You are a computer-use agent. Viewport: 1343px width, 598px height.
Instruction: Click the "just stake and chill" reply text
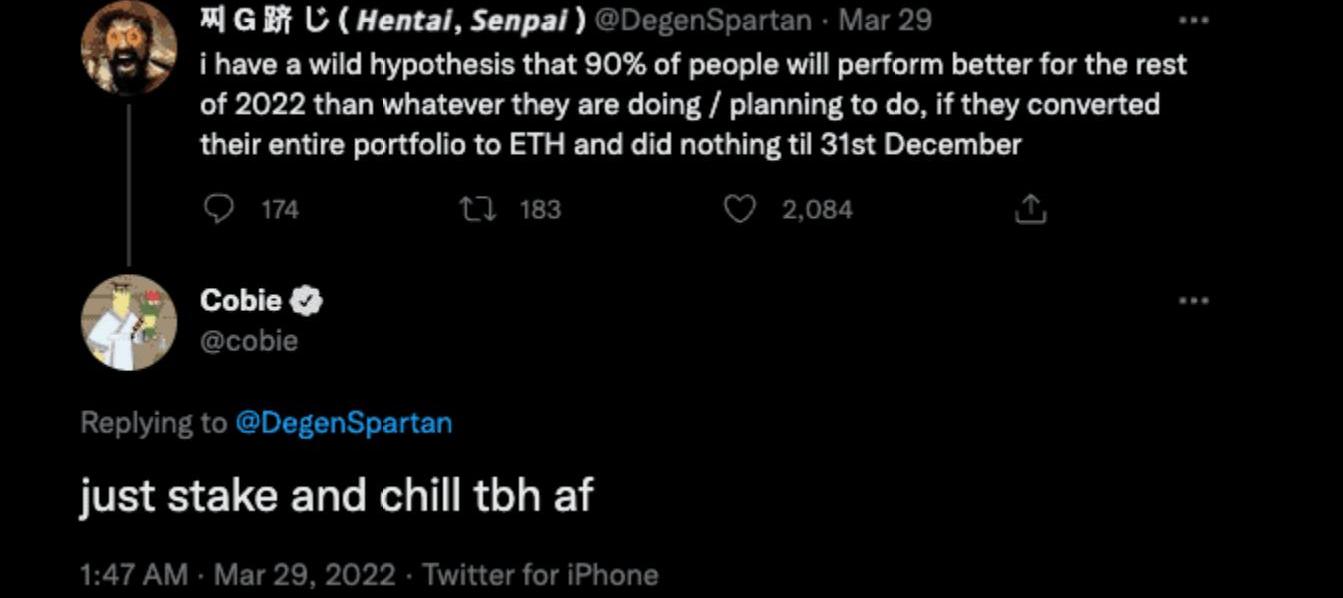(336, 496)
